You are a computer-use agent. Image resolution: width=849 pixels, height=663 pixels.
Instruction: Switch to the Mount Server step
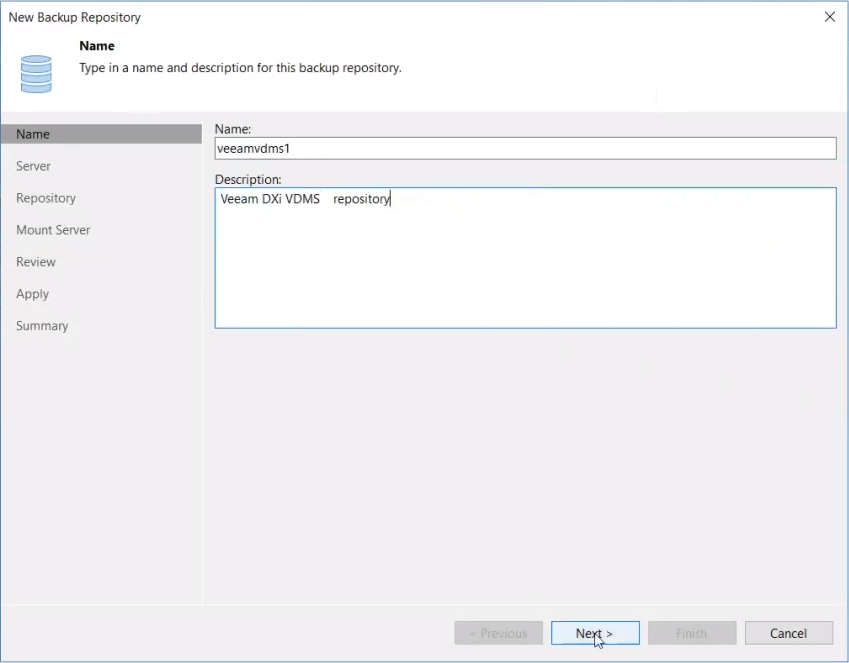coord(53,230)
